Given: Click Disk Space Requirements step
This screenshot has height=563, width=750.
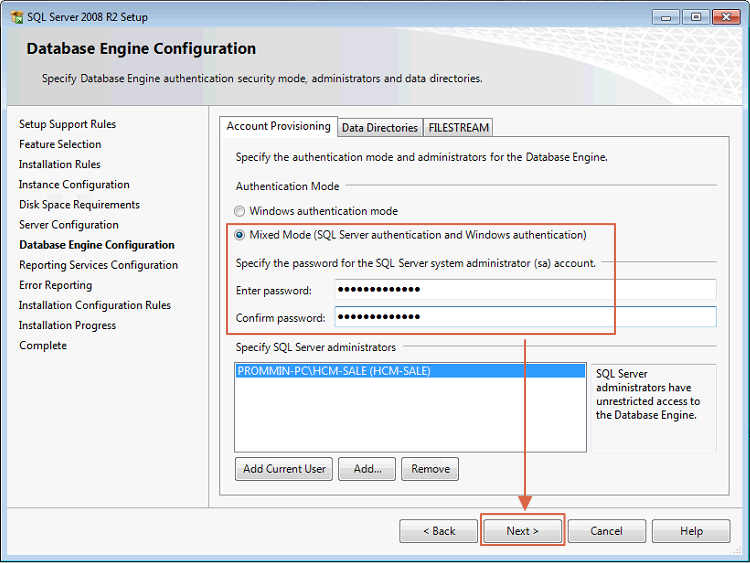Looking at the screenshot, I should tap(79, 205).
